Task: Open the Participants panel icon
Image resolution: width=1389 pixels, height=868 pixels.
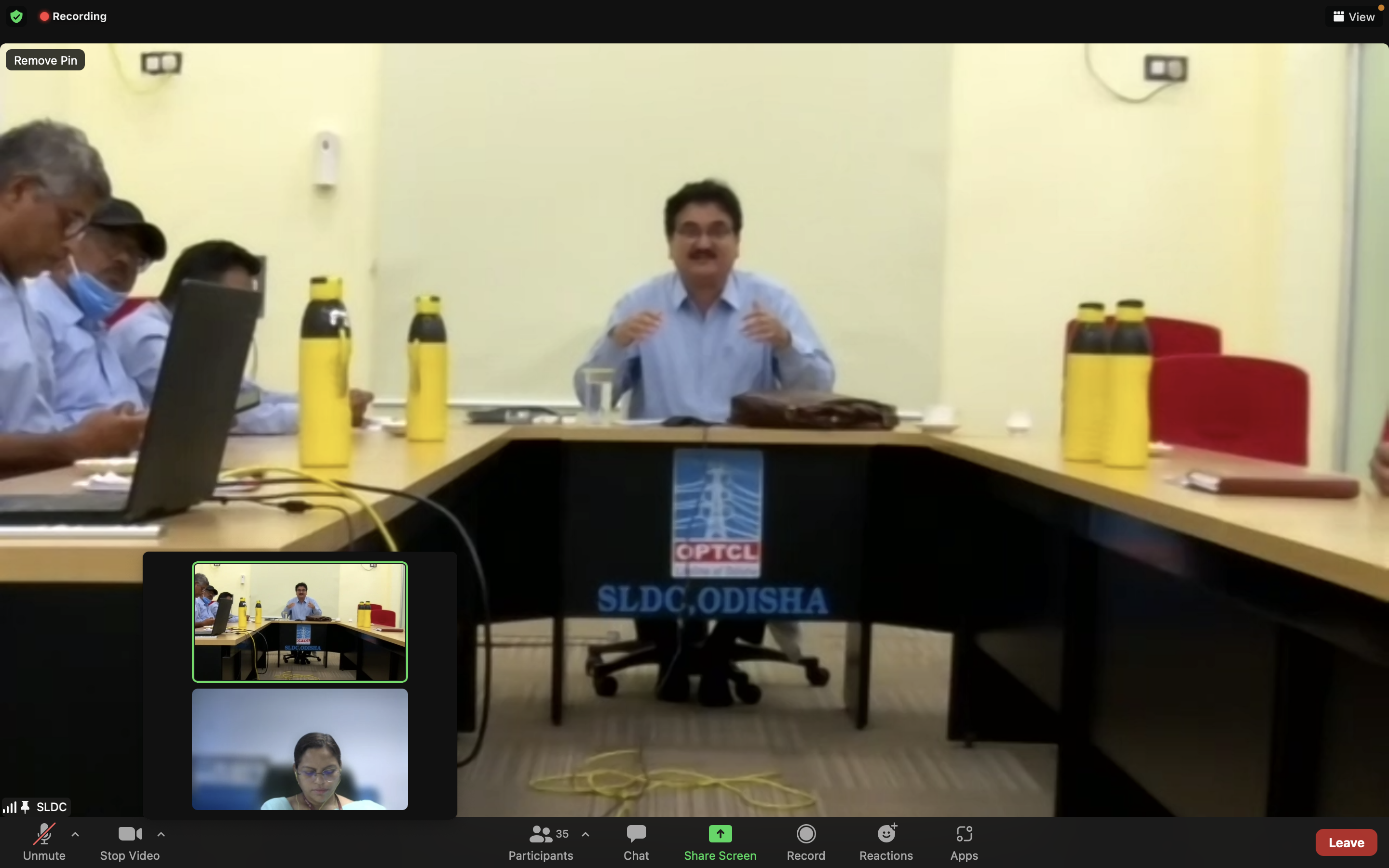Action: tap(540, 834)
